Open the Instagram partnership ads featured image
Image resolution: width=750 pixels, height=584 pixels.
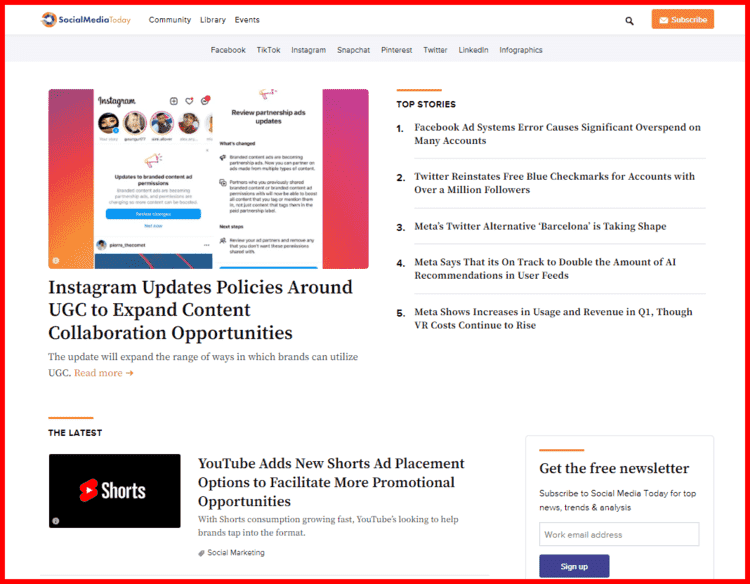[209, 179]
